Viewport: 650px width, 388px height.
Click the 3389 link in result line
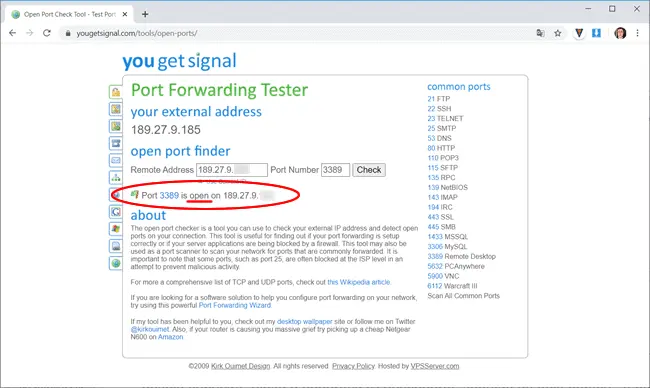[169, 196]
